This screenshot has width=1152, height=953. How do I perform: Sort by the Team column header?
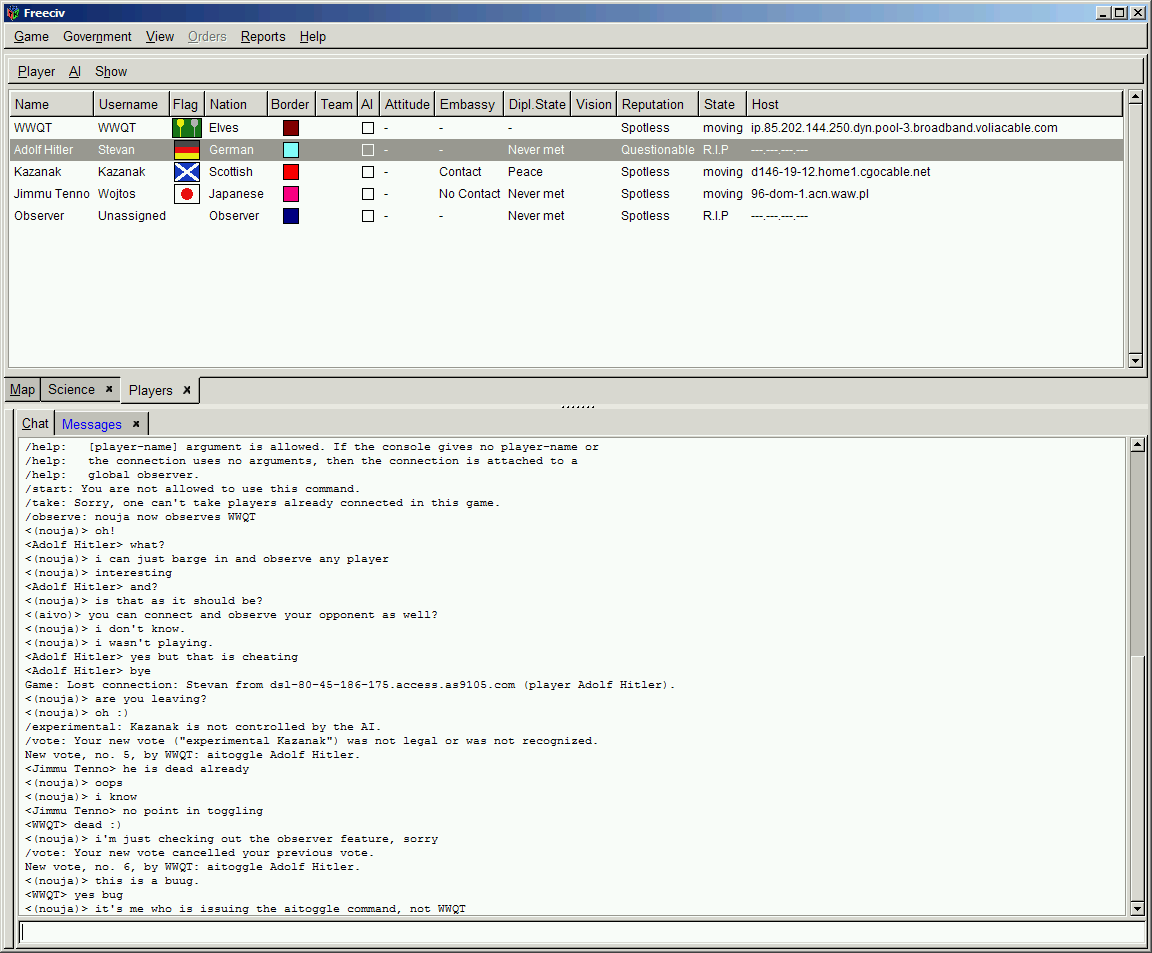tap(336, 104)
